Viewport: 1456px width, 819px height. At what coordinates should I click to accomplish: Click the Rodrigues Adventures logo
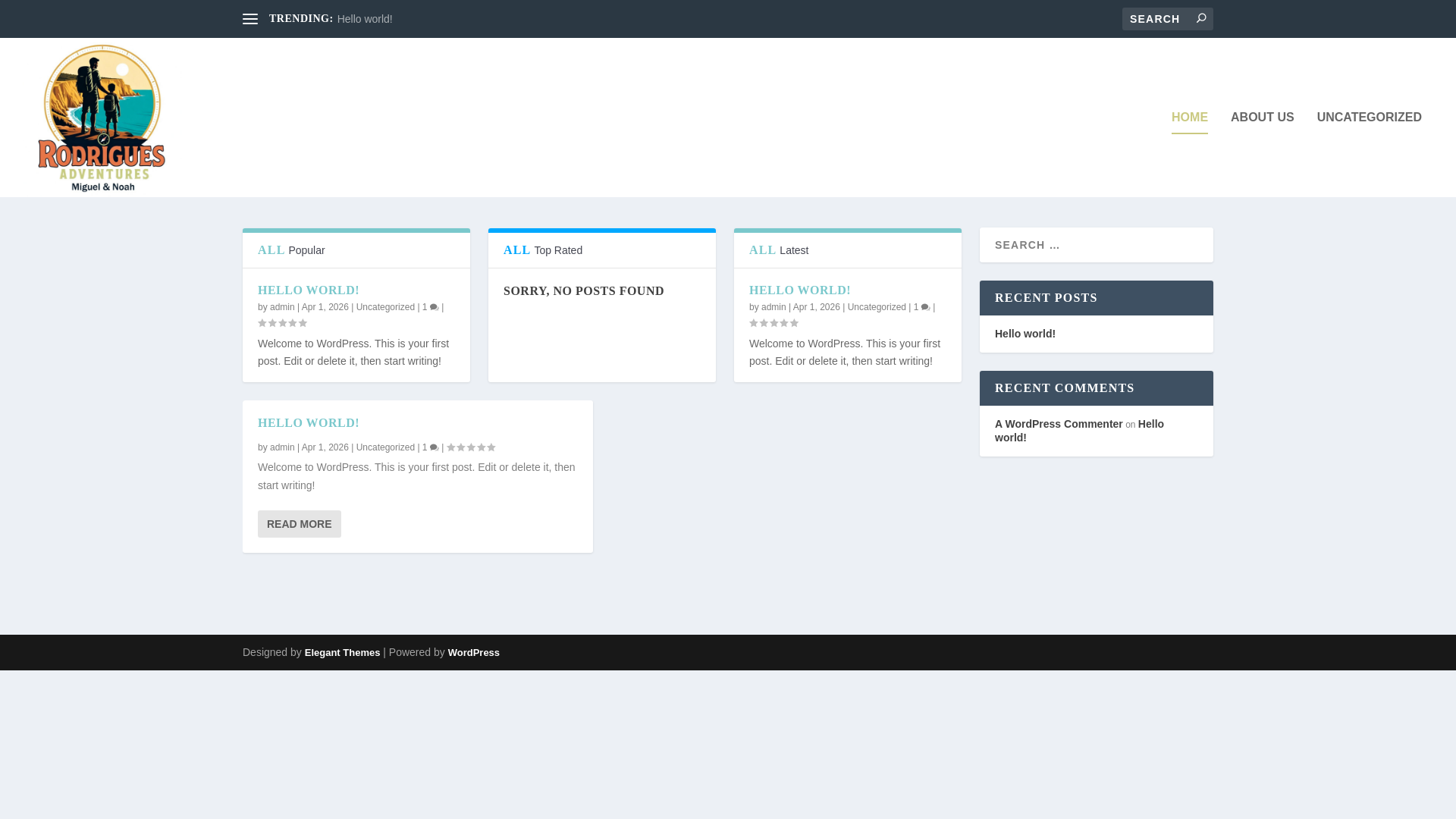[x=102, y=118]
